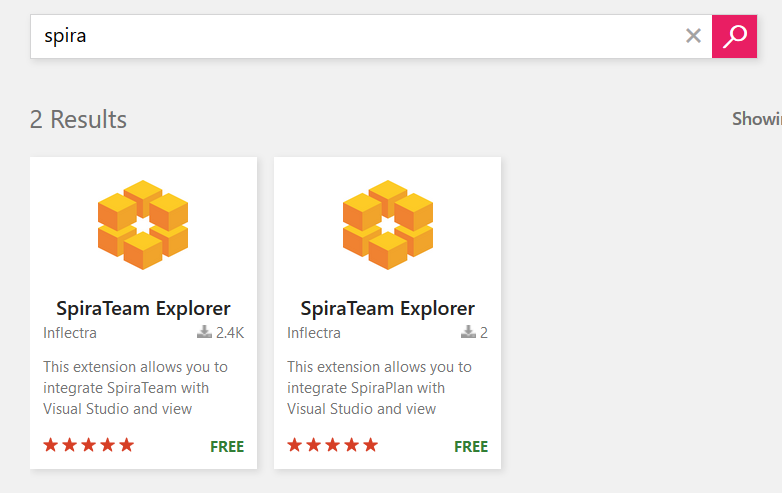
Task: Click the "integrate SpiraTeam" description text
Action: click(x=126, y=388)
